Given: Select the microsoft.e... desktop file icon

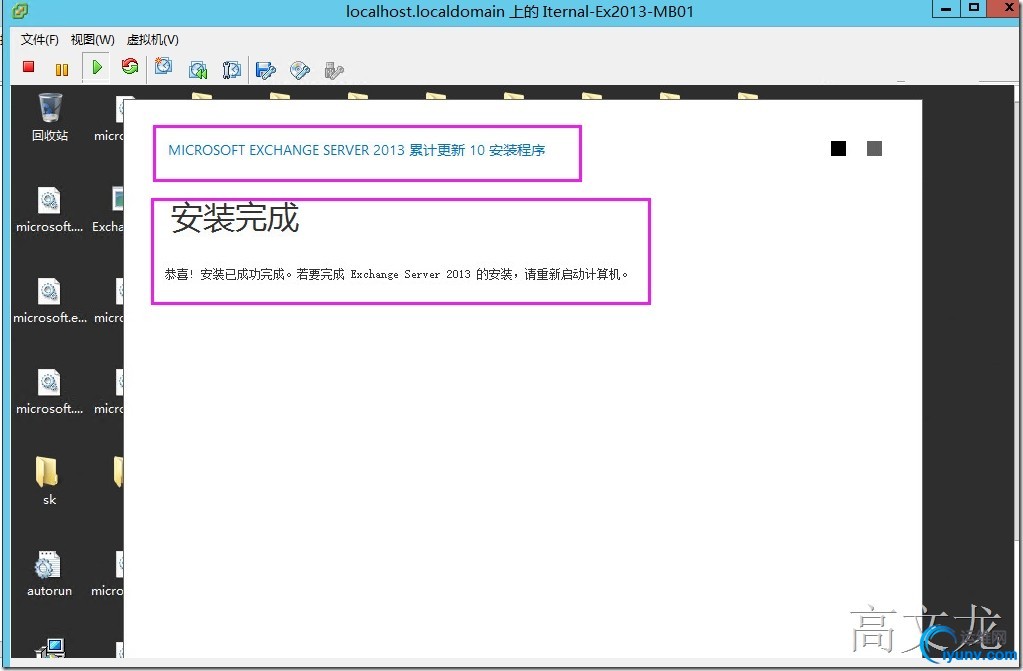Looking at the screenshot, I should pos(50,300).
